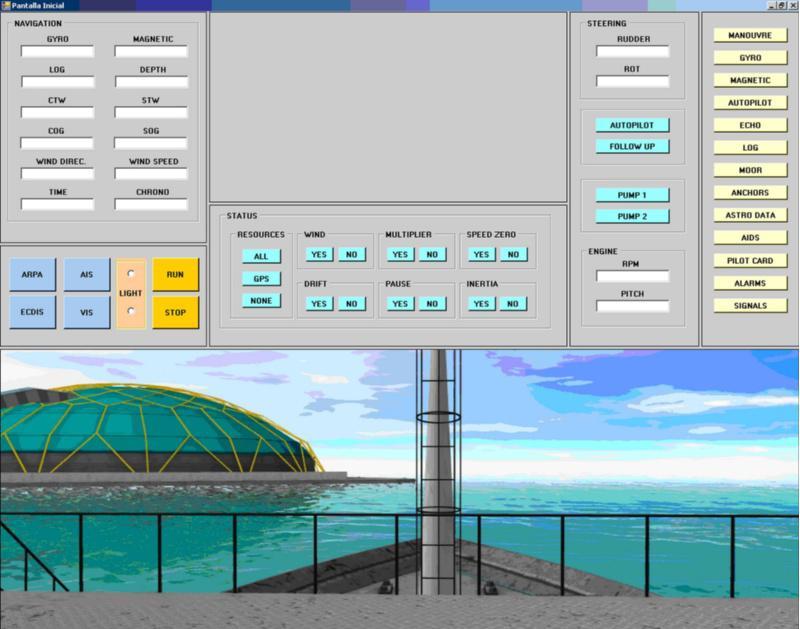Select the lower LIGHT radio button

point(131,311)
